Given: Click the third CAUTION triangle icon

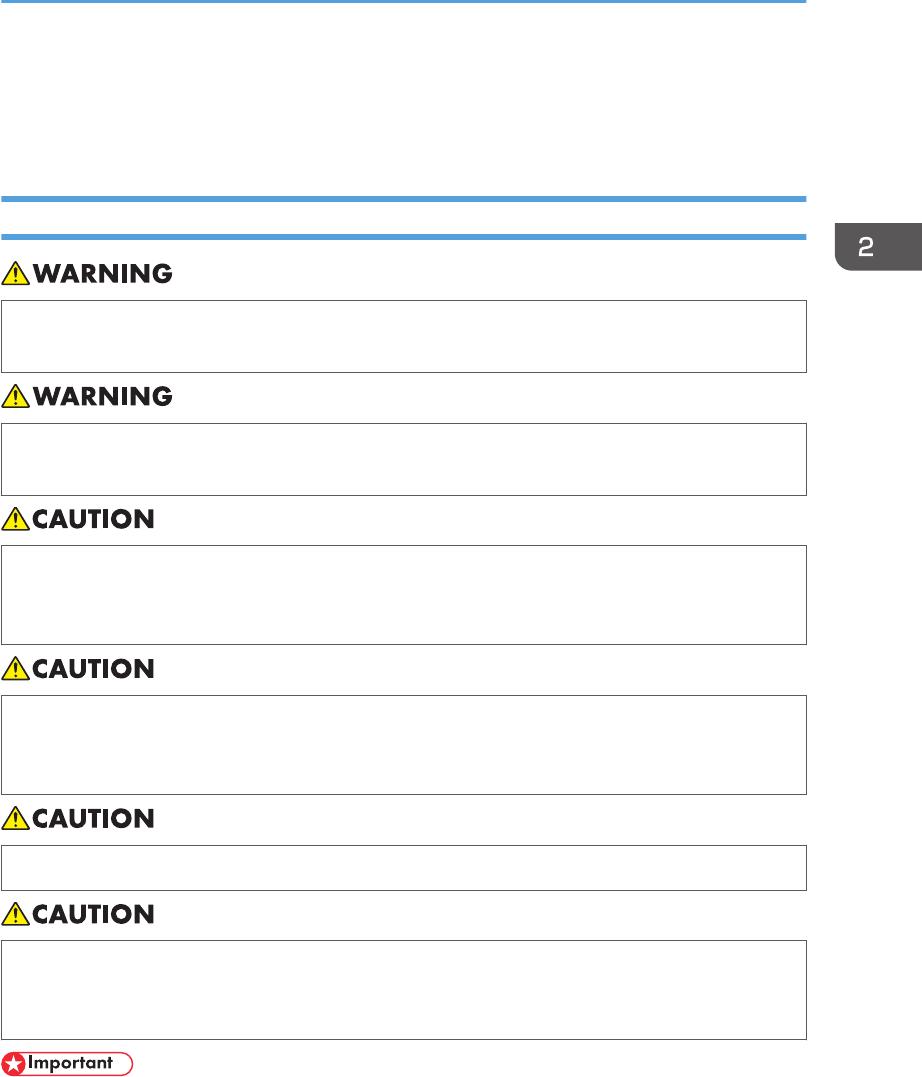Looking at the screenshot, I should tap(16, 819).
